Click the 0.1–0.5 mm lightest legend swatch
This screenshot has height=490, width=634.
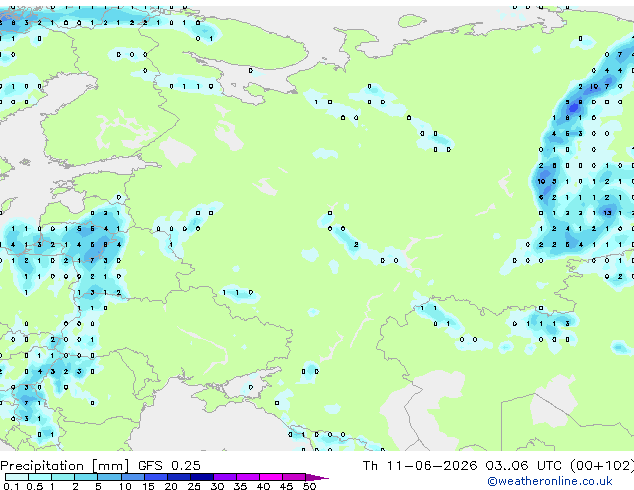click(x=17, y=477)
